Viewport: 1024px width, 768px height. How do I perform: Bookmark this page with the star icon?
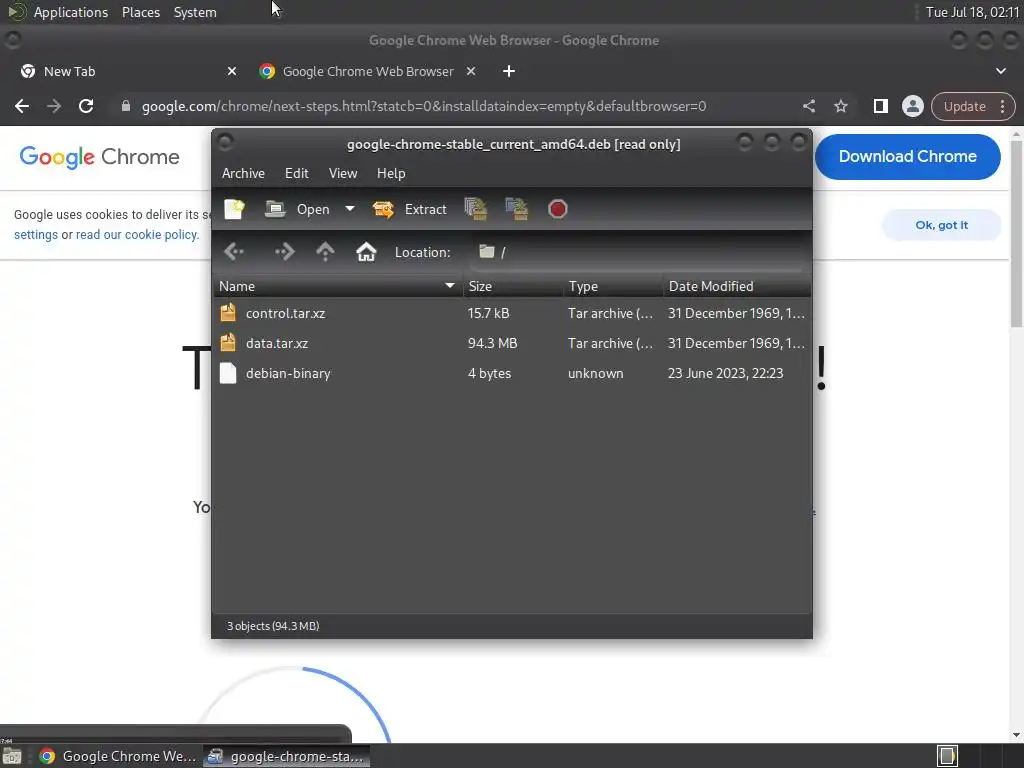click(x=840, y=106)
